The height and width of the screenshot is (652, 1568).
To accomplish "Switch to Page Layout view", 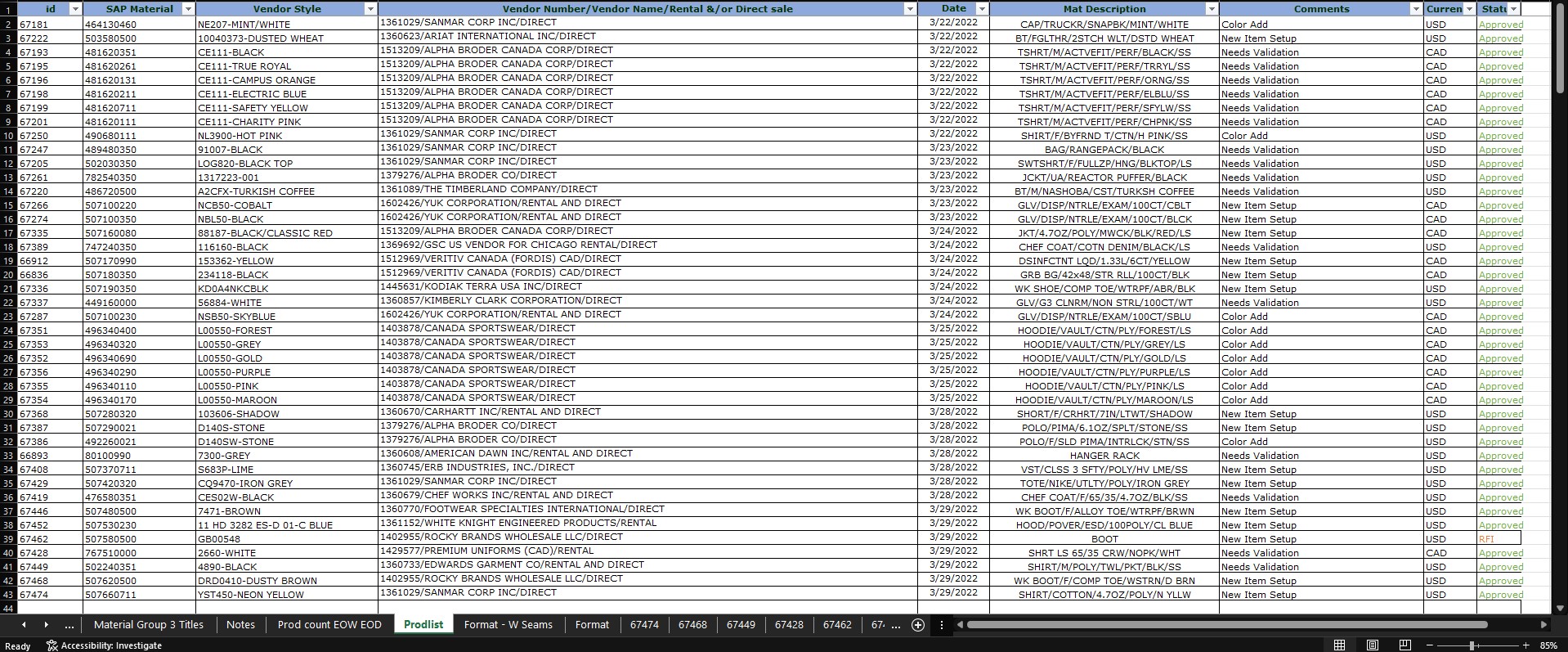I will tap(1372, 645).
